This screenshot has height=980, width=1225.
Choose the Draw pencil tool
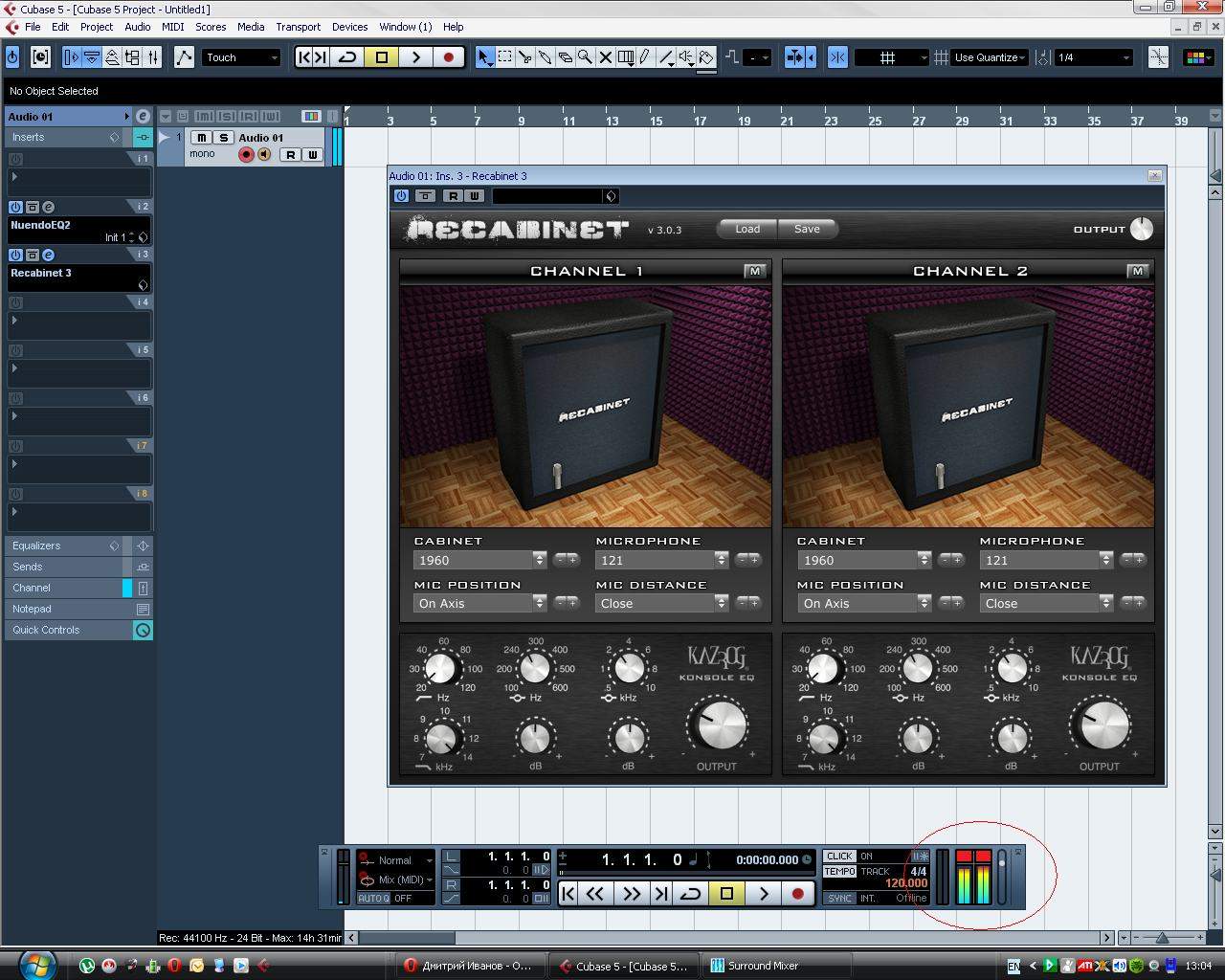[x=646, y=57]
